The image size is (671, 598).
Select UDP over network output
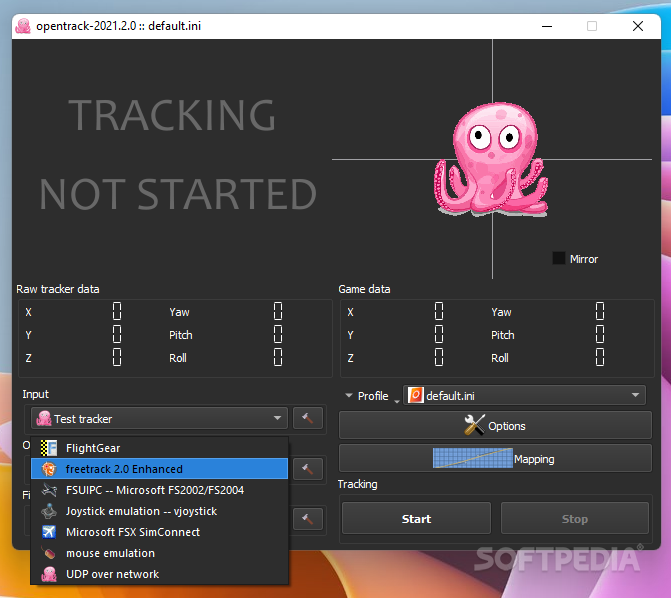tap(159, 574)
